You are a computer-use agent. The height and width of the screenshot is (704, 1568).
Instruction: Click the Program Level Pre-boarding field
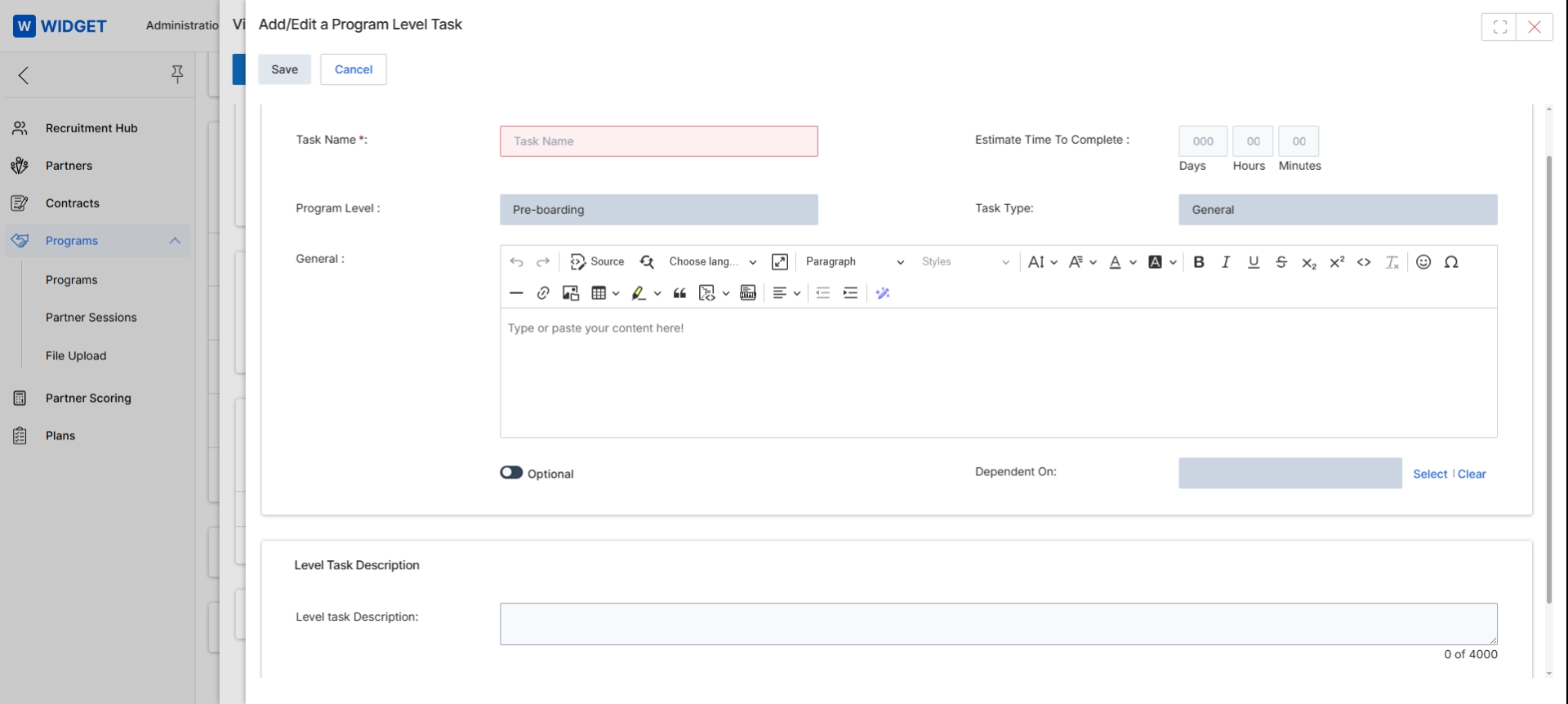(x=659, y=210)
